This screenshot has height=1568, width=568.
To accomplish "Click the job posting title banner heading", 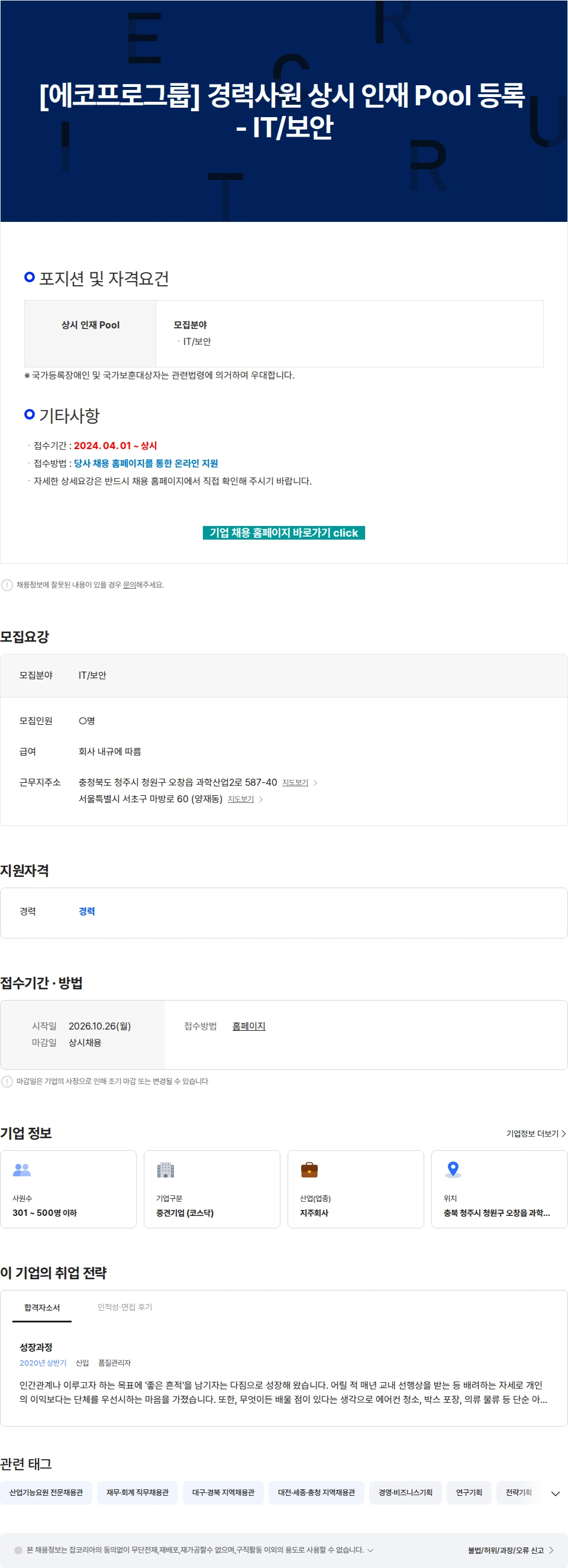I will tap(283, 111).
